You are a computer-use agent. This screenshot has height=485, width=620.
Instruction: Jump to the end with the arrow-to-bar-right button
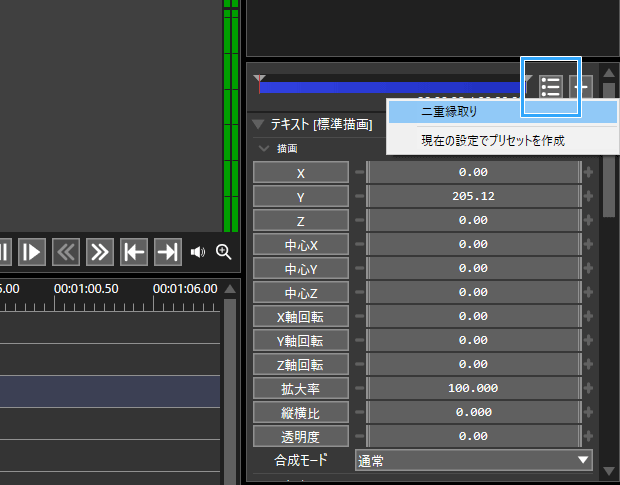tap(168, 252)
